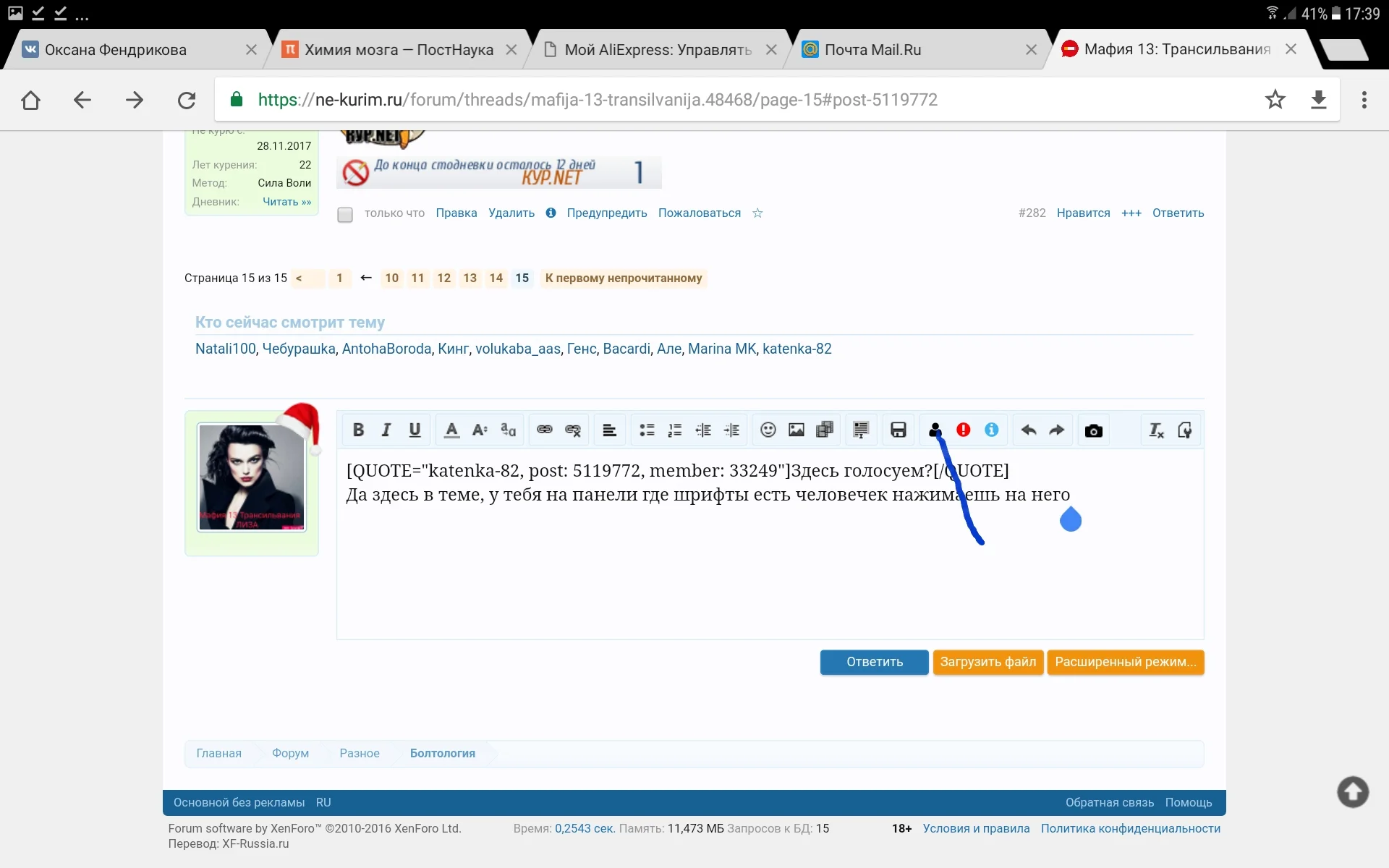Remove formatting with the Tx eraser icon

(1155, 430)
